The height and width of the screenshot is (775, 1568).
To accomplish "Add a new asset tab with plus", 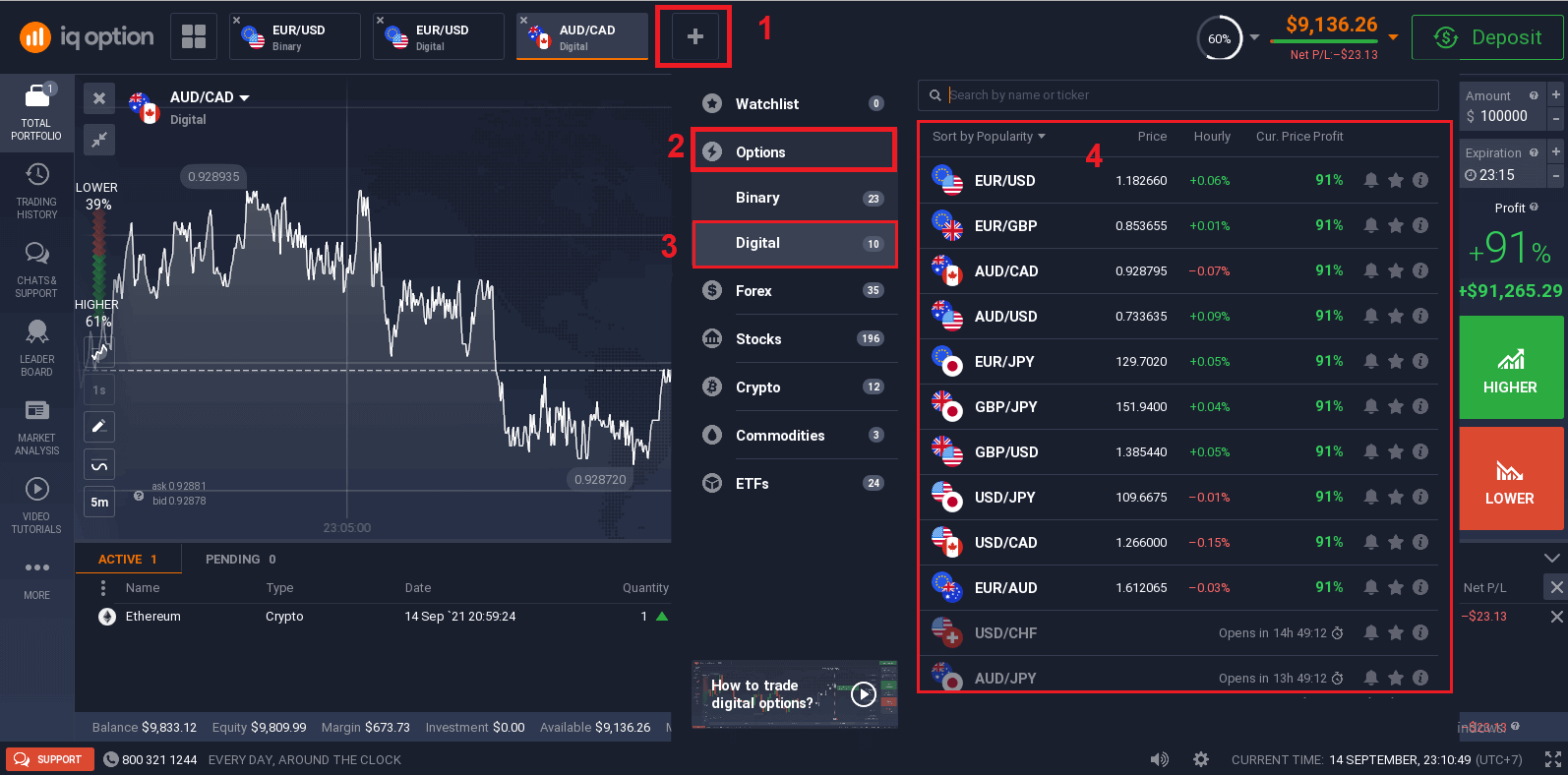I will pos(694,36).
